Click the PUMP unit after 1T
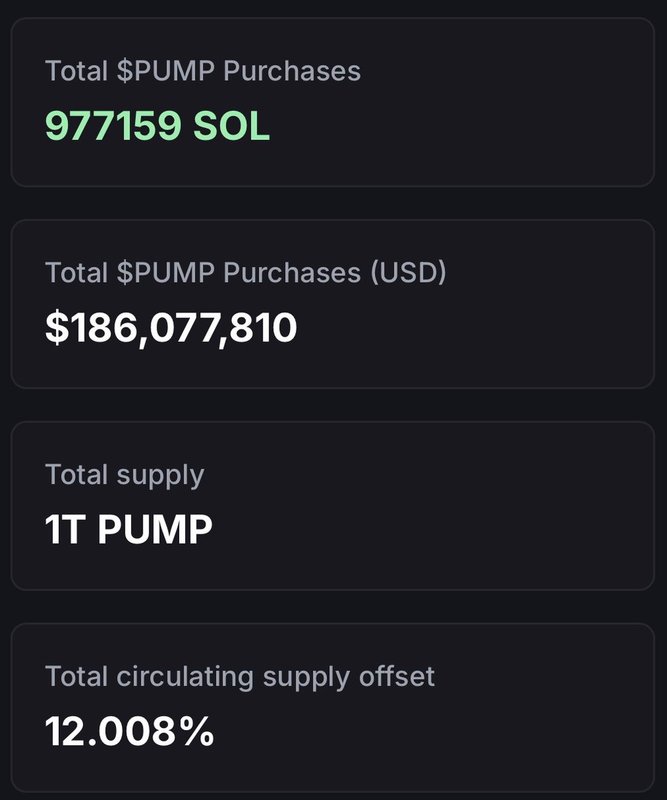The image size is (667, 800). click(x=154, y=529)
